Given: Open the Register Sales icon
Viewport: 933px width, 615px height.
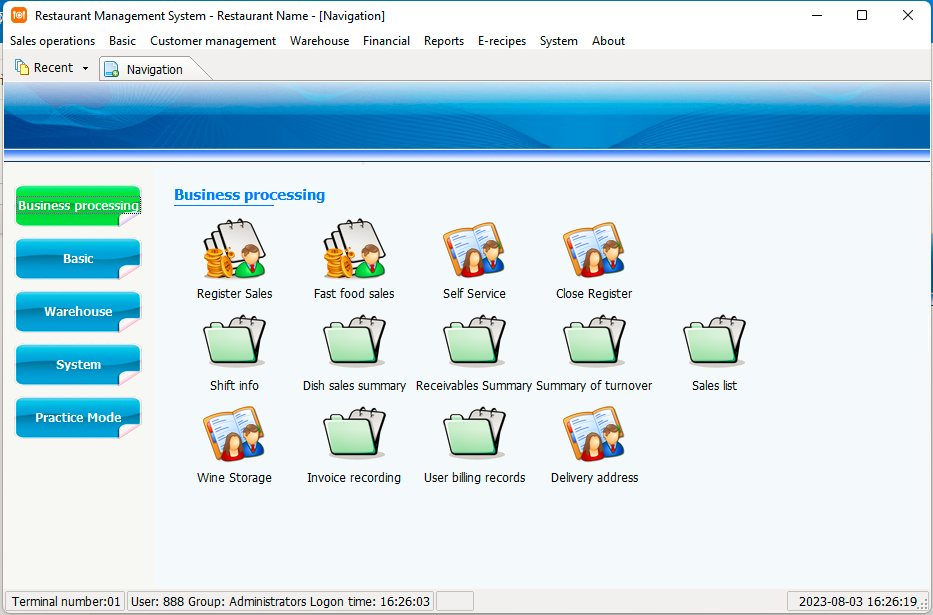Looking at the screenshot, I should (234, 249).
